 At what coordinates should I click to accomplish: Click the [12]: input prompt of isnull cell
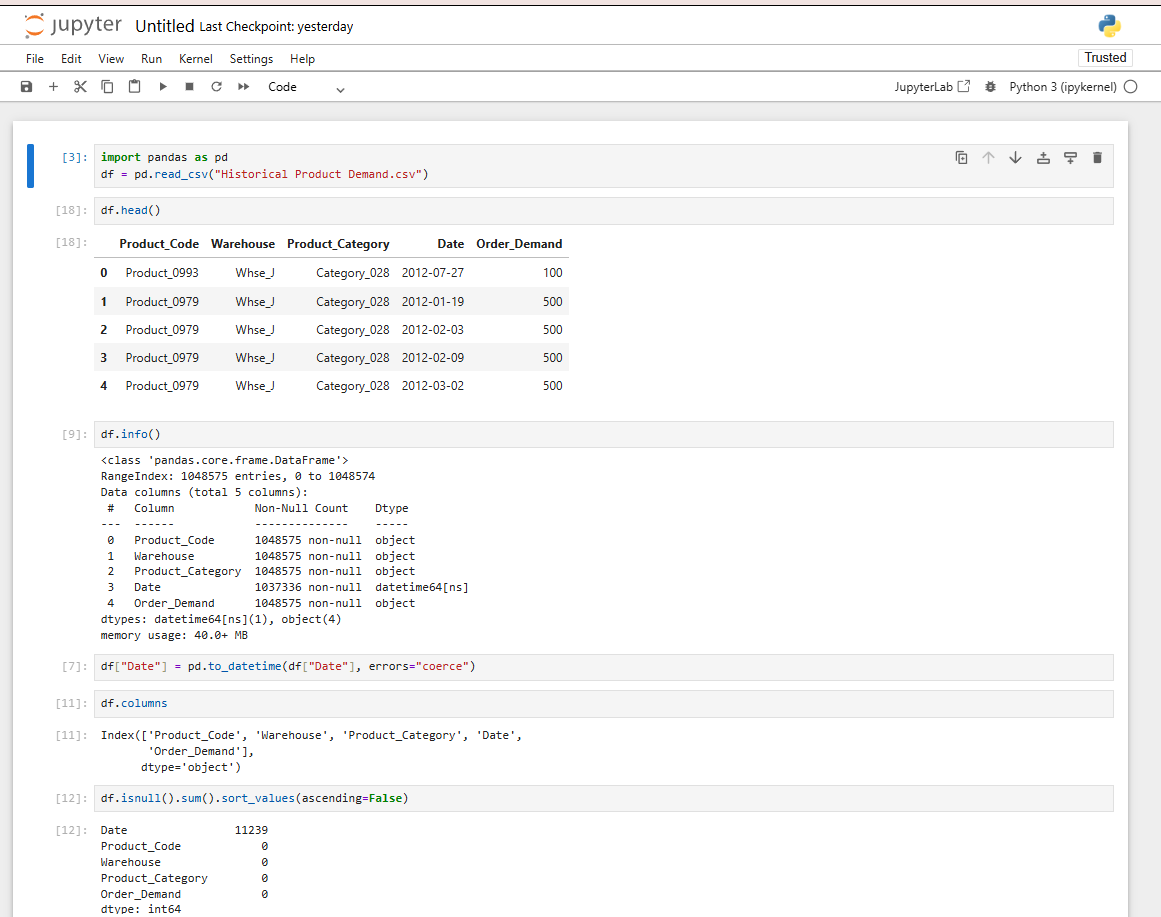click(71, 798)
